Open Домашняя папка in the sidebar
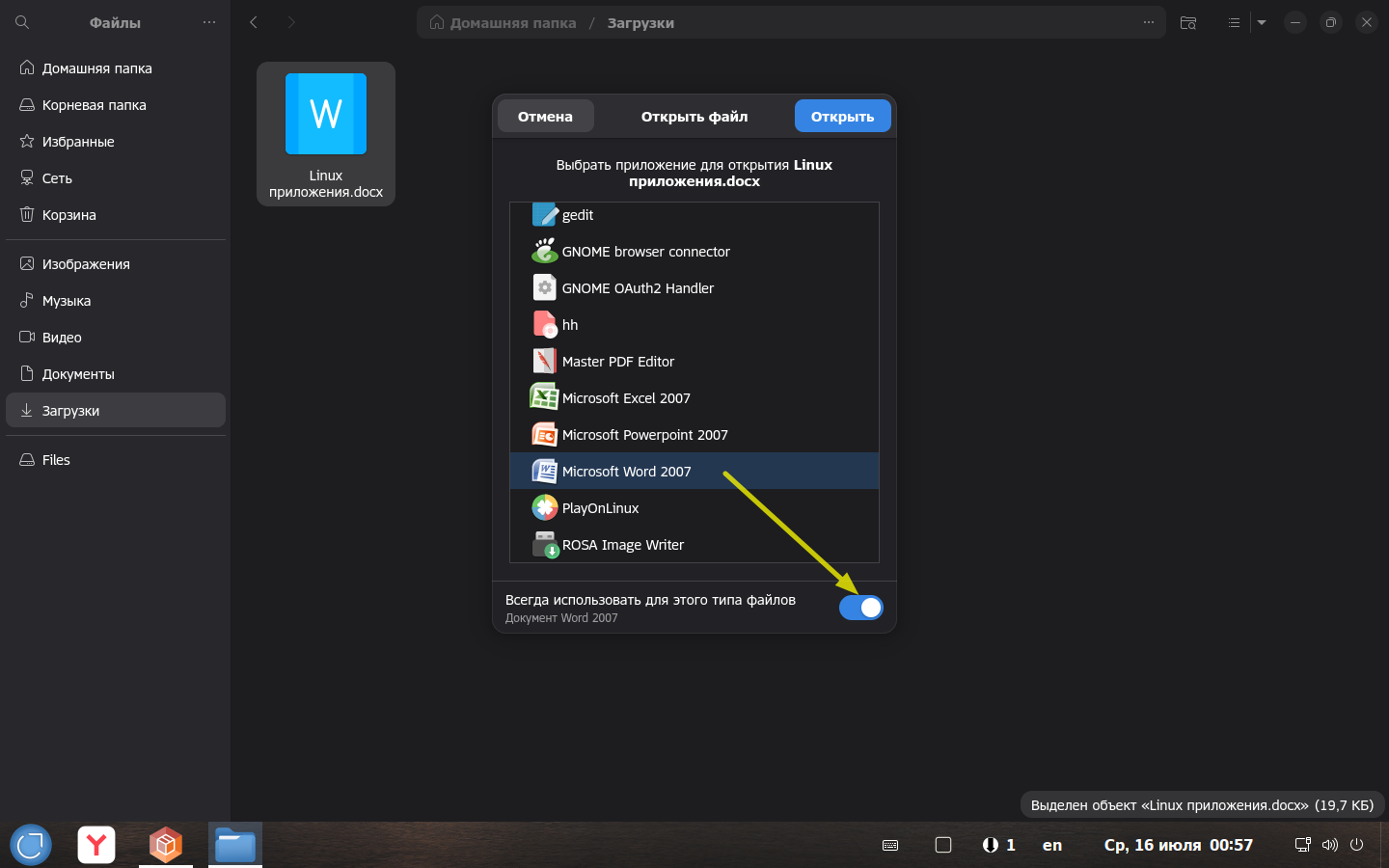Image resolution: width=1389 pixels, height=868 pixels. [116, 68]
